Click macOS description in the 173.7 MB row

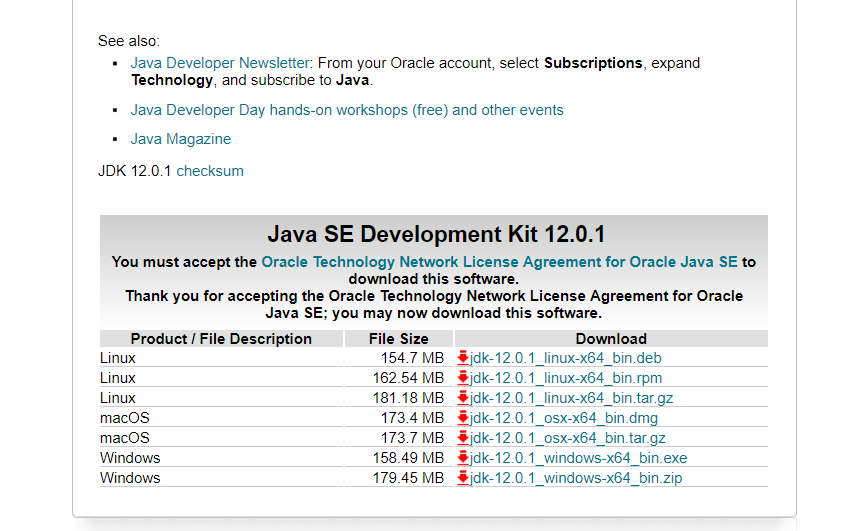125,438
